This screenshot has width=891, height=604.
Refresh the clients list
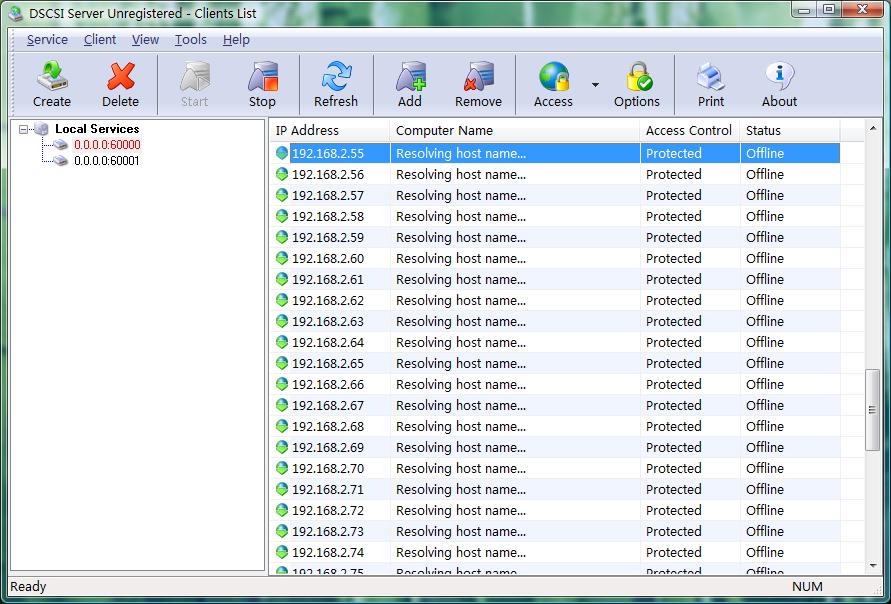click(336, 76)
